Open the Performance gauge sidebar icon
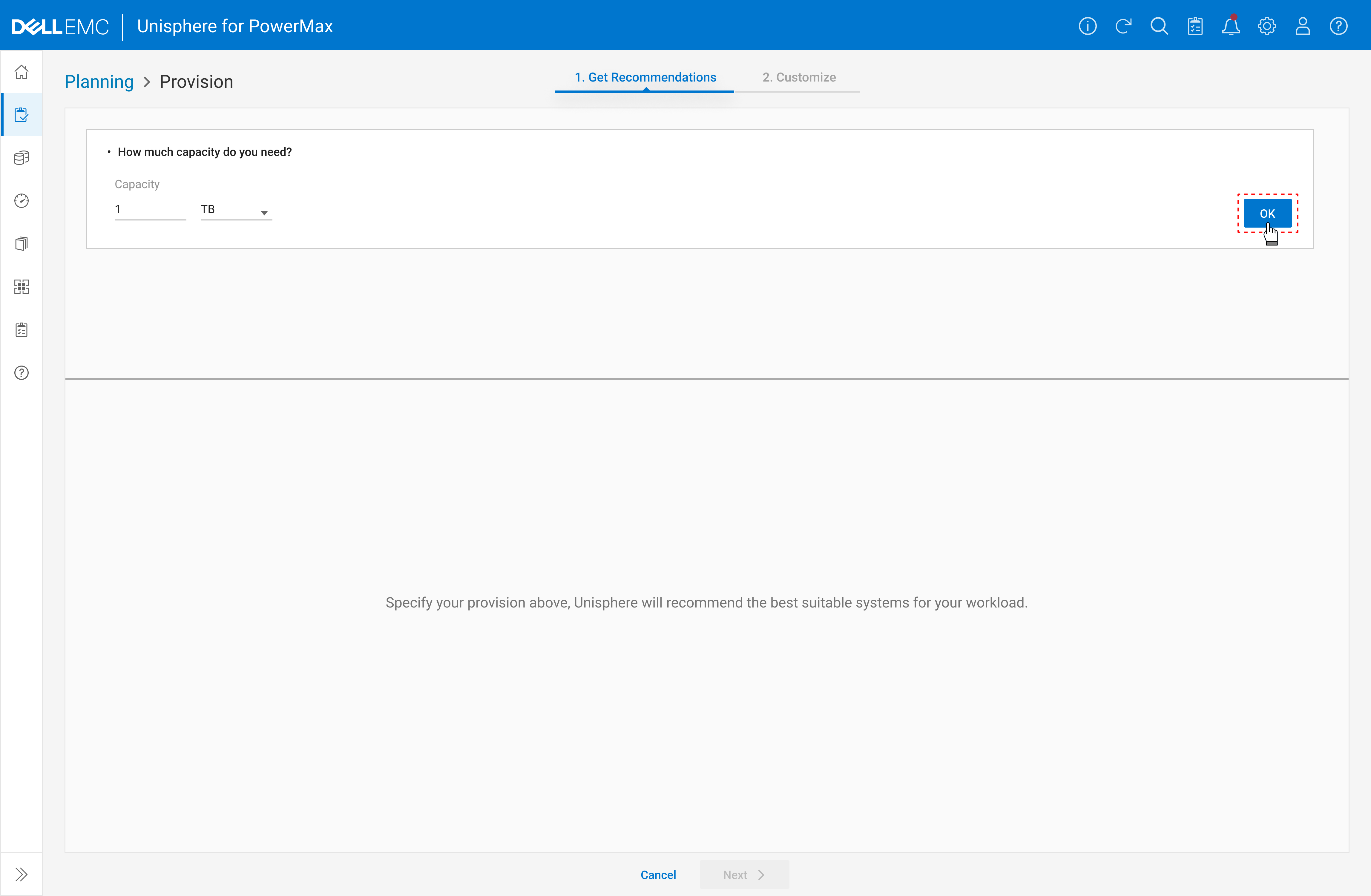Viewport: 1371px width, 896px height. [x=21, y=200]
